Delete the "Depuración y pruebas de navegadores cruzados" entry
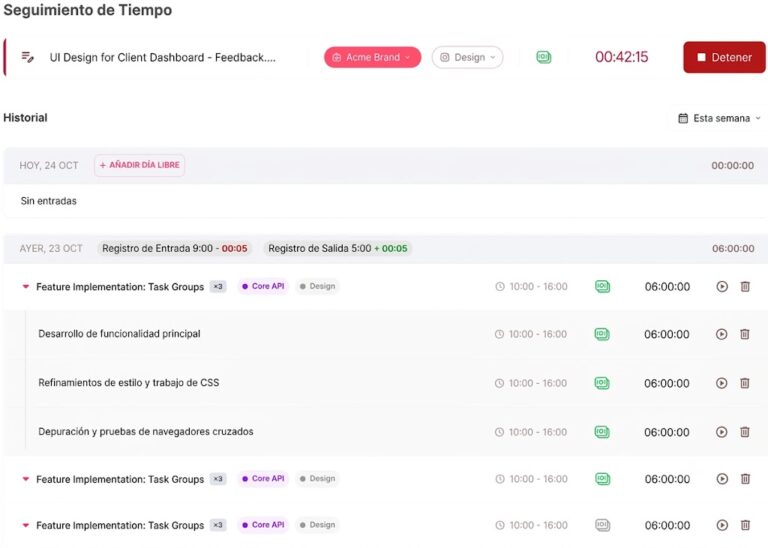Screen dimensions: 768x548 pos(744,432)
